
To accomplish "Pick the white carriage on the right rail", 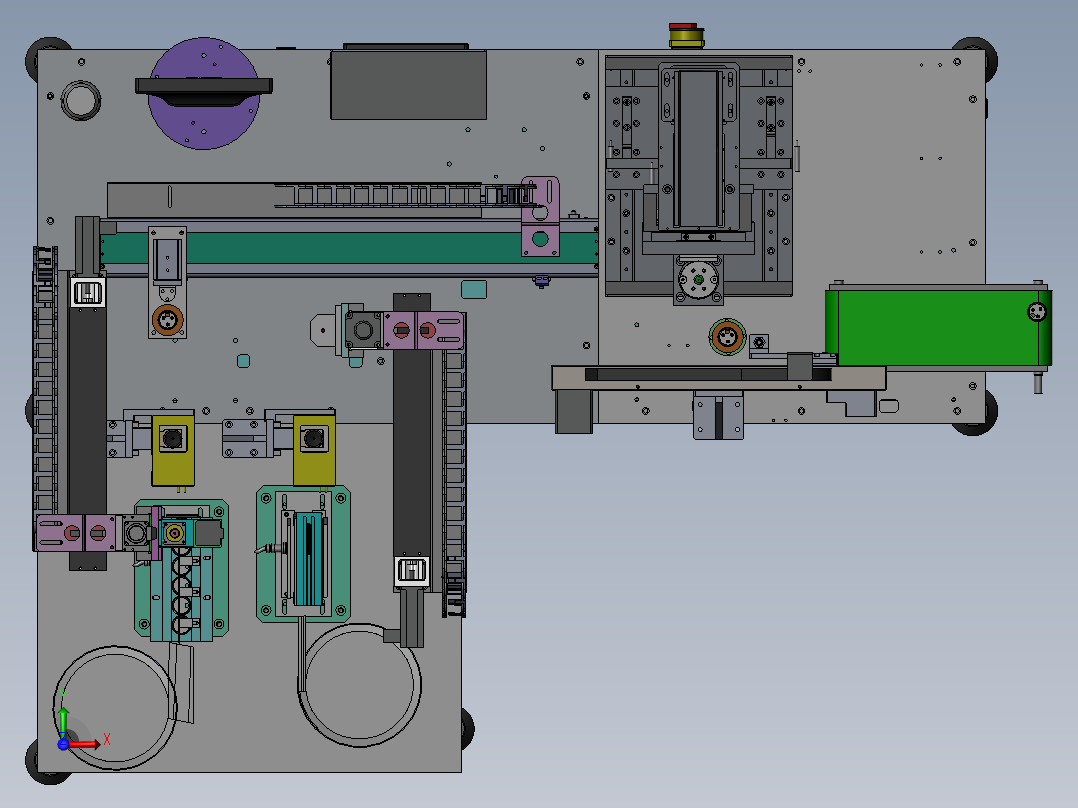I will click(412, 571).
